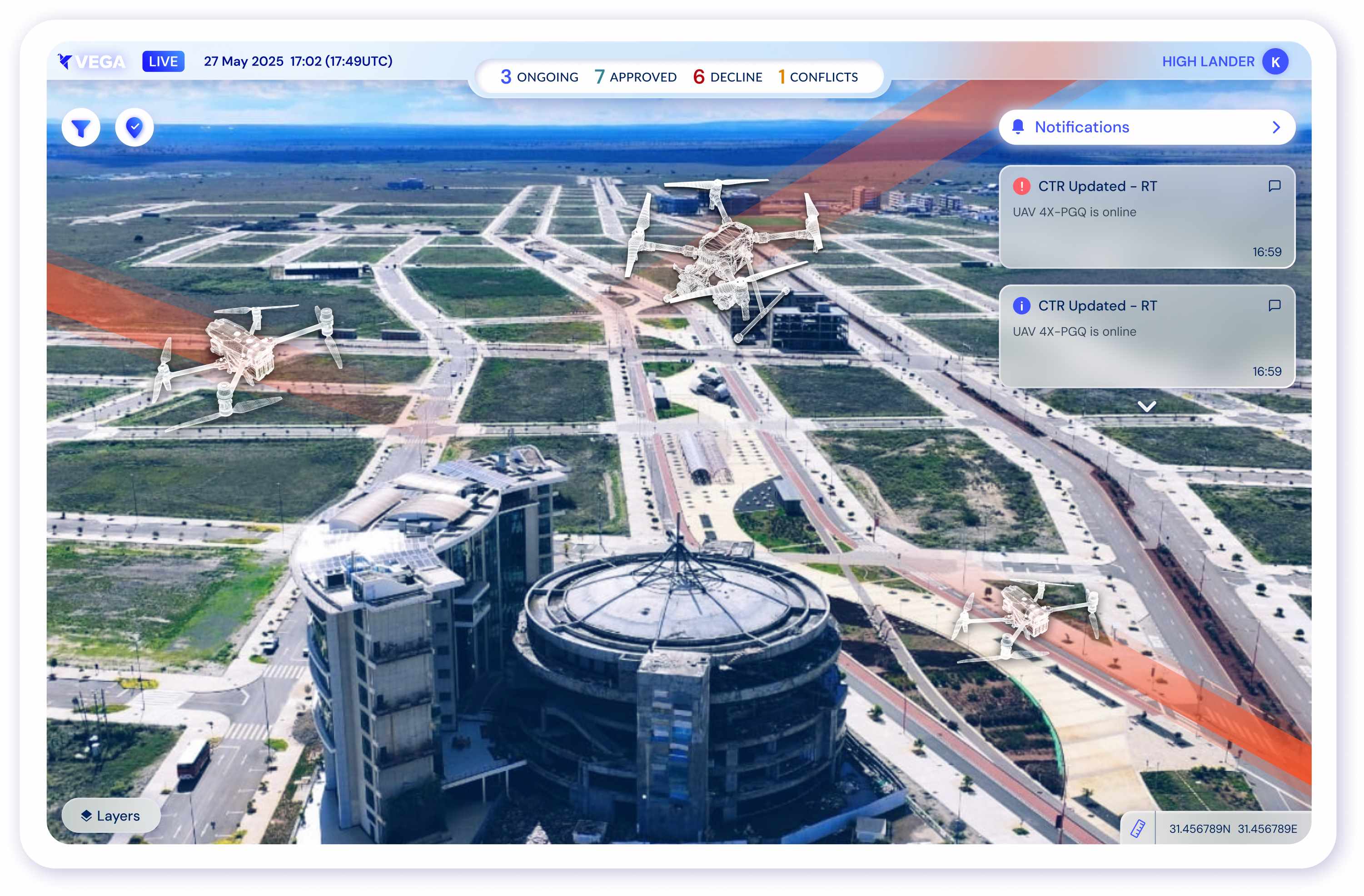Viewport: 1364px width, 896px height.
Task: Open comment on first CTR Updated notification
Action: click(x=1274, y=186)
